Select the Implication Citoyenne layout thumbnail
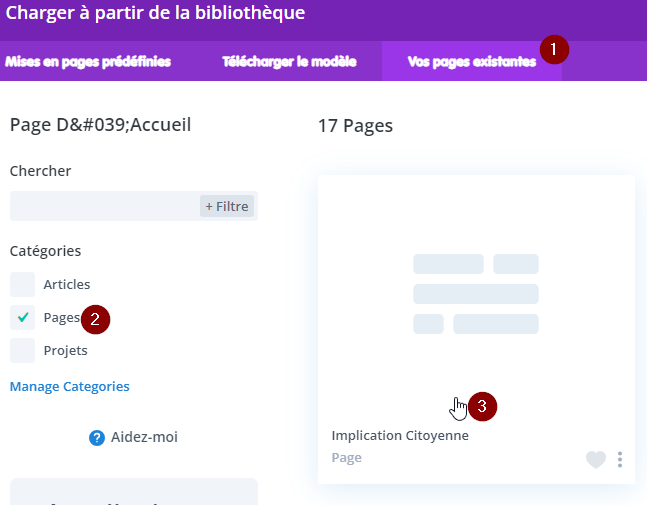This screenshot has width=647, height=505. [x=476, y=295]
